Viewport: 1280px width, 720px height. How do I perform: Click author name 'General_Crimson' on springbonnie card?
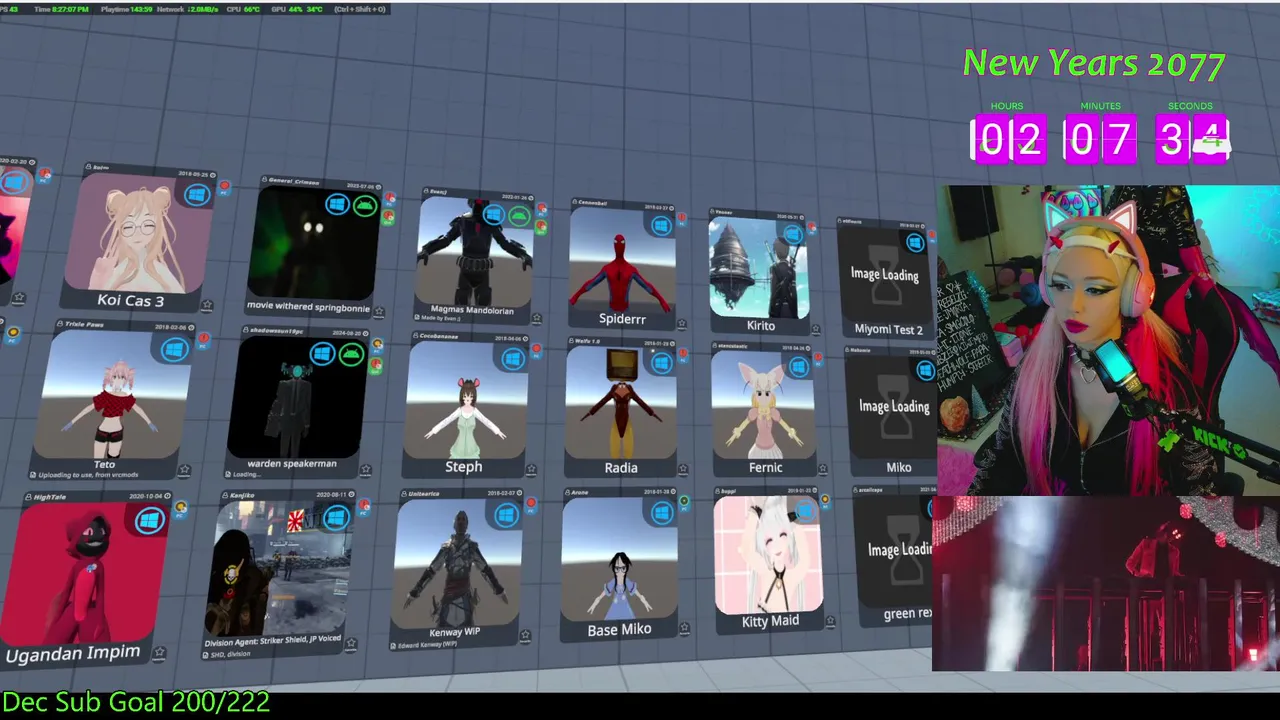293,182
